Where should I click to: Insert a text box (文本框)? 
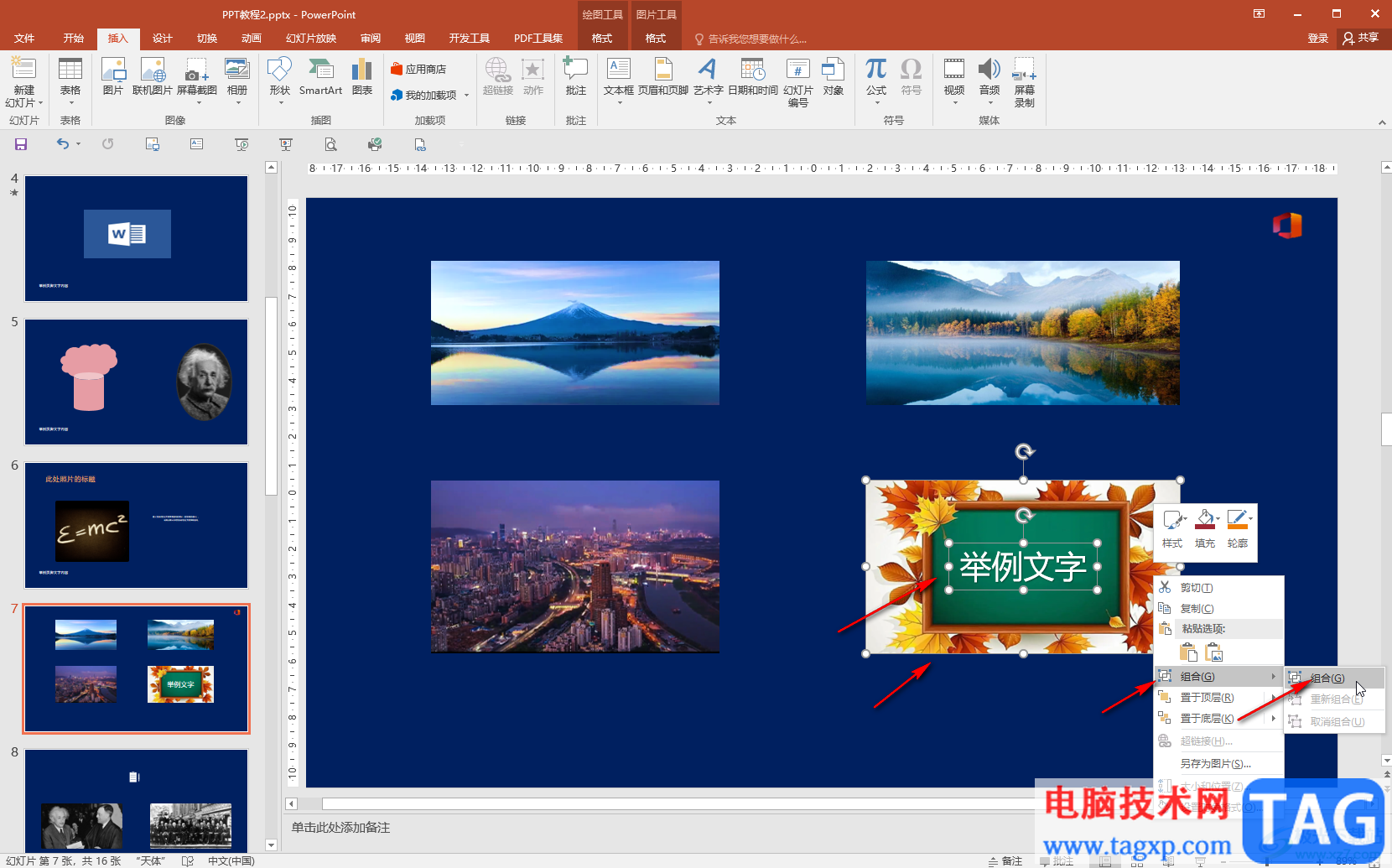[x=618, y=77]
